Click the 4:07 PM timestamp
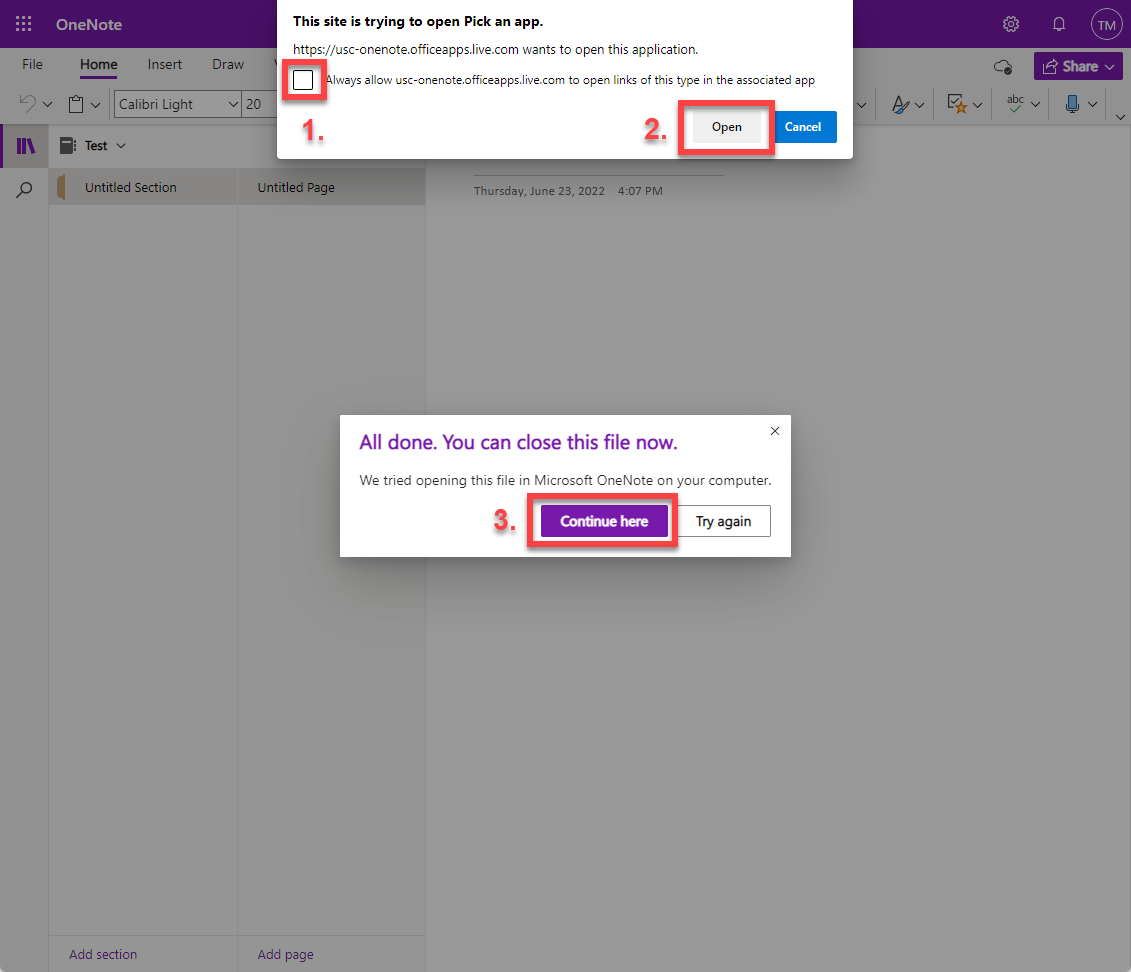 641,191
